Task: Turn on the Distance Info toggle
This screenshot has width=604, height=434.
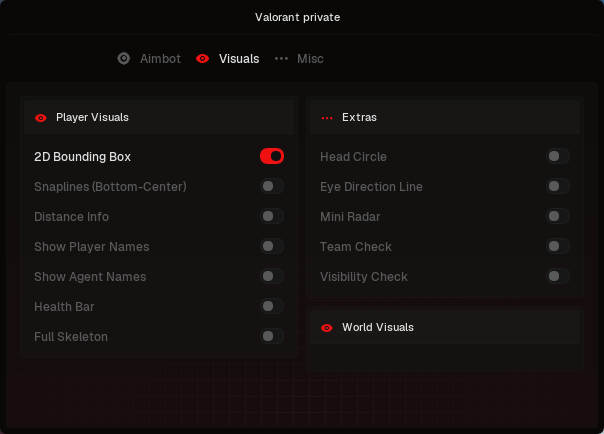Action: pyautogui.click(x=272, y=216)
